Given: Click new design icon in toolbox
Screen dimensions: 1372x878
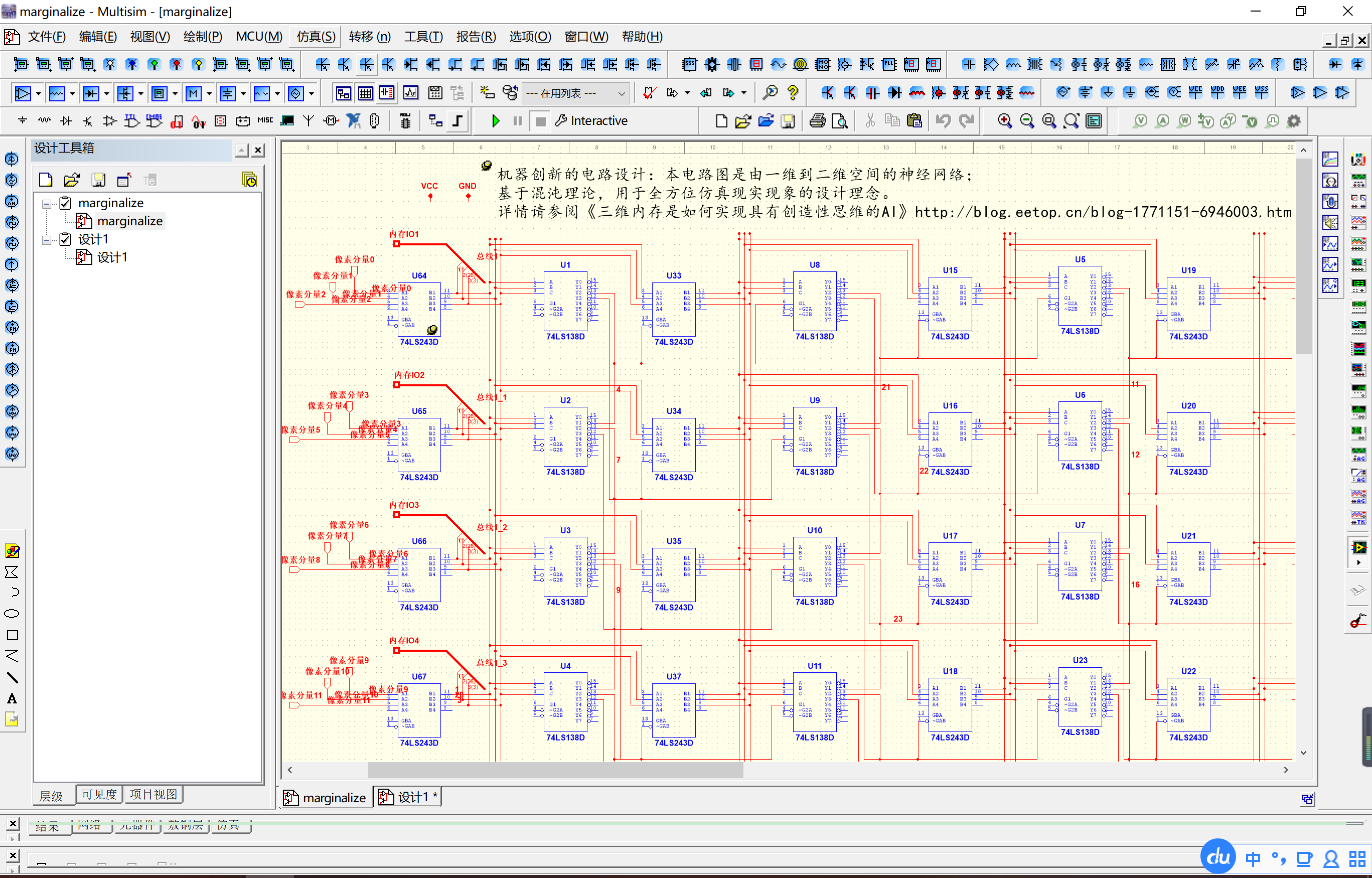Looking at the screenshot, I should pyautogui.click(x=46, y=180).
